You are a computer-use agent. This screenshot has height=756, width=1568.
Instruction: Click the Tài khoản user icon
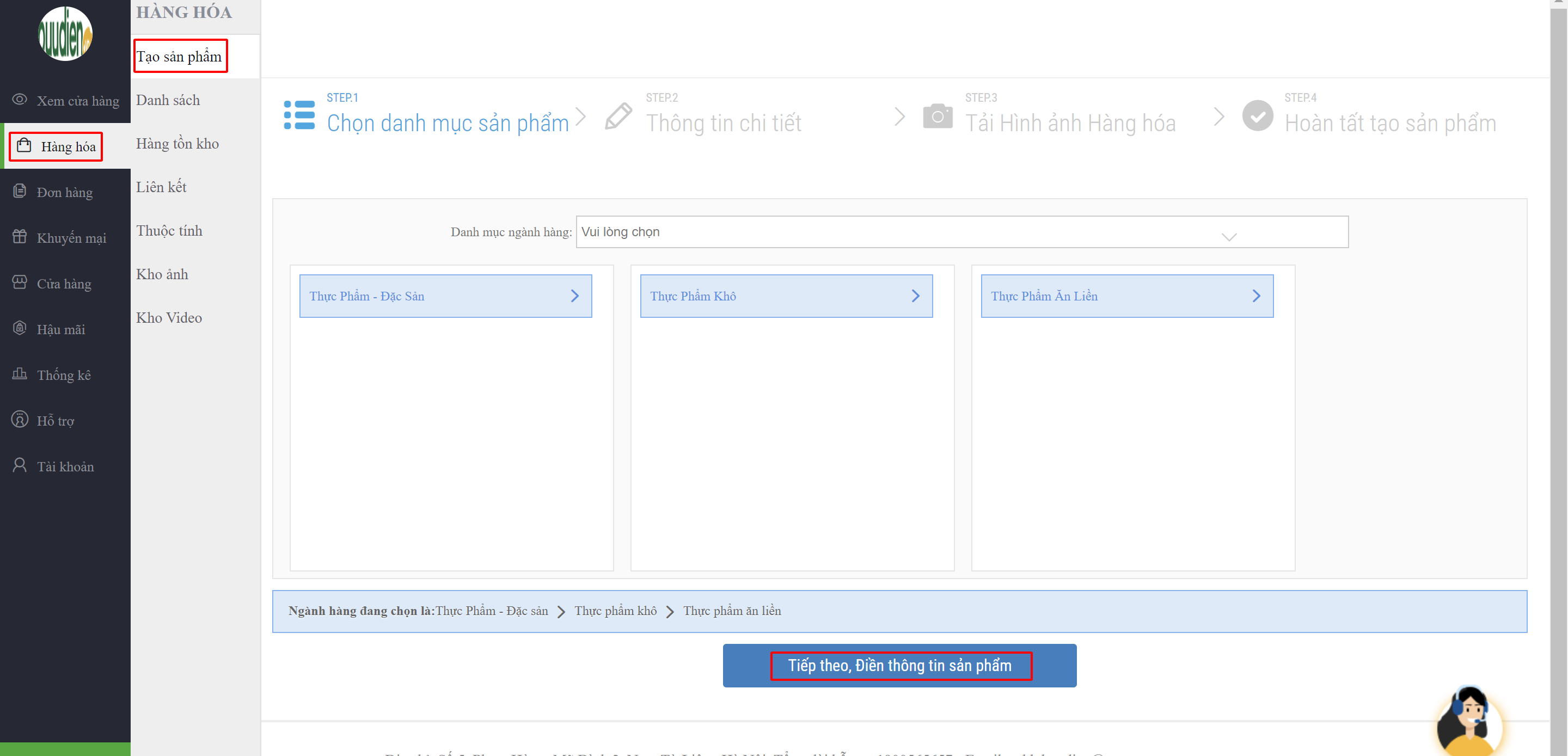click(x=20, y=466)
